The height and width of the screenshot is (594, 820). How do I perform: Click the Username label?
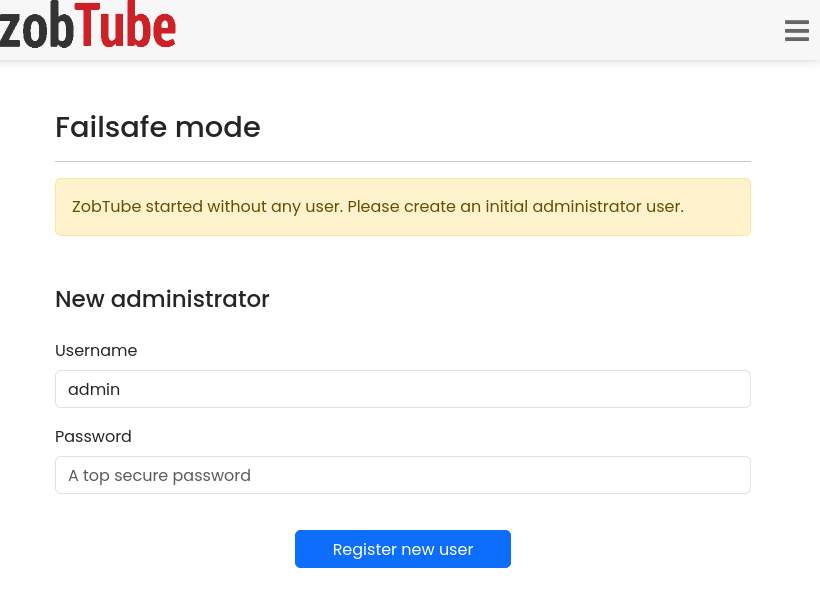tap(96, 351)
